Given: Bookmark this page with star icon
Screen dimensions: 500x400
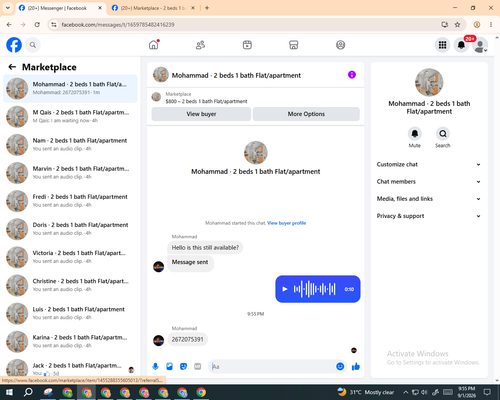Looking at the screenshot, I should (457, 25).
